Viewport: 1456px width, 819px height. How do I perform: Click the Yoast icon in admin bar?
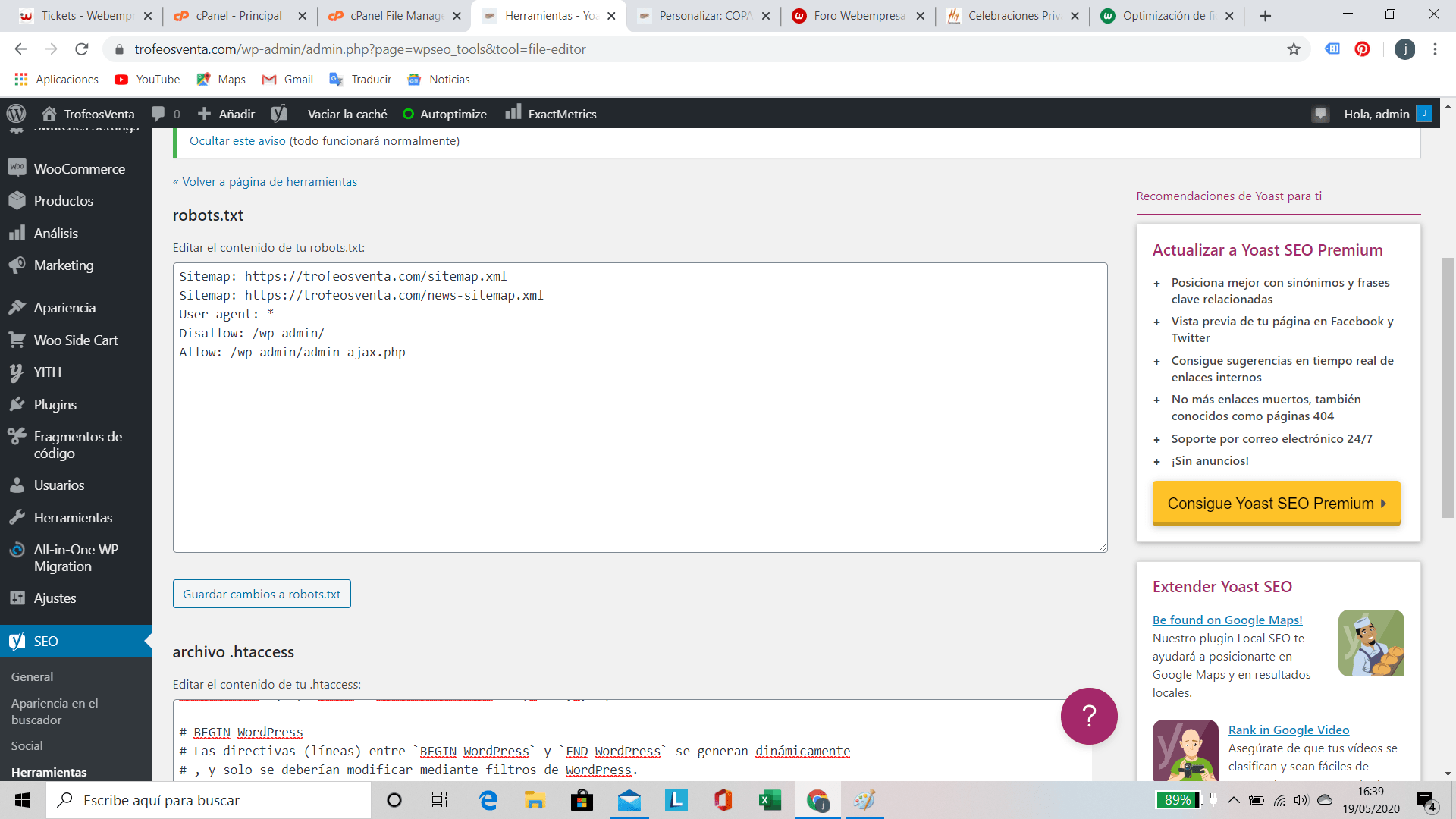coord(279,114)
